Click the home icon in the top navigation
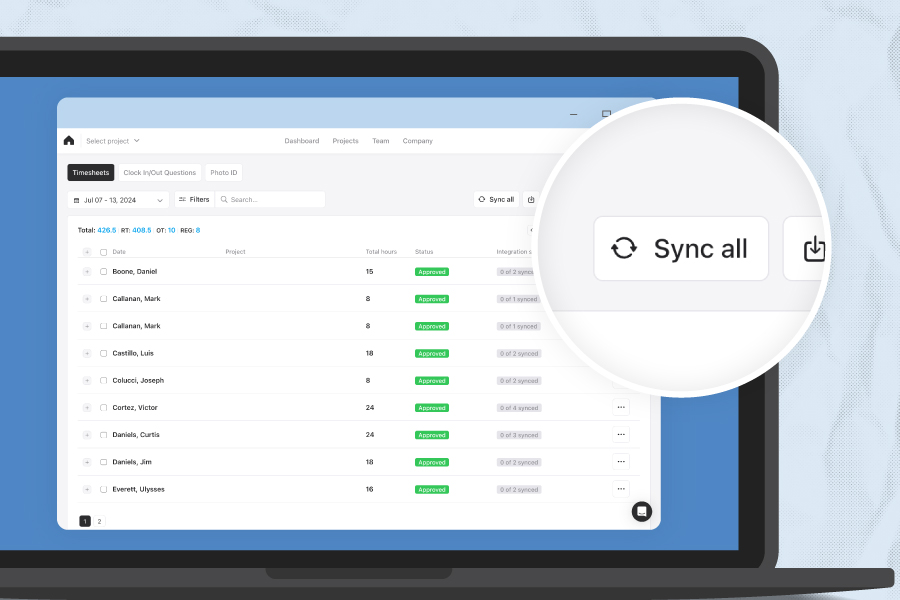 click(x=69, y=141)
